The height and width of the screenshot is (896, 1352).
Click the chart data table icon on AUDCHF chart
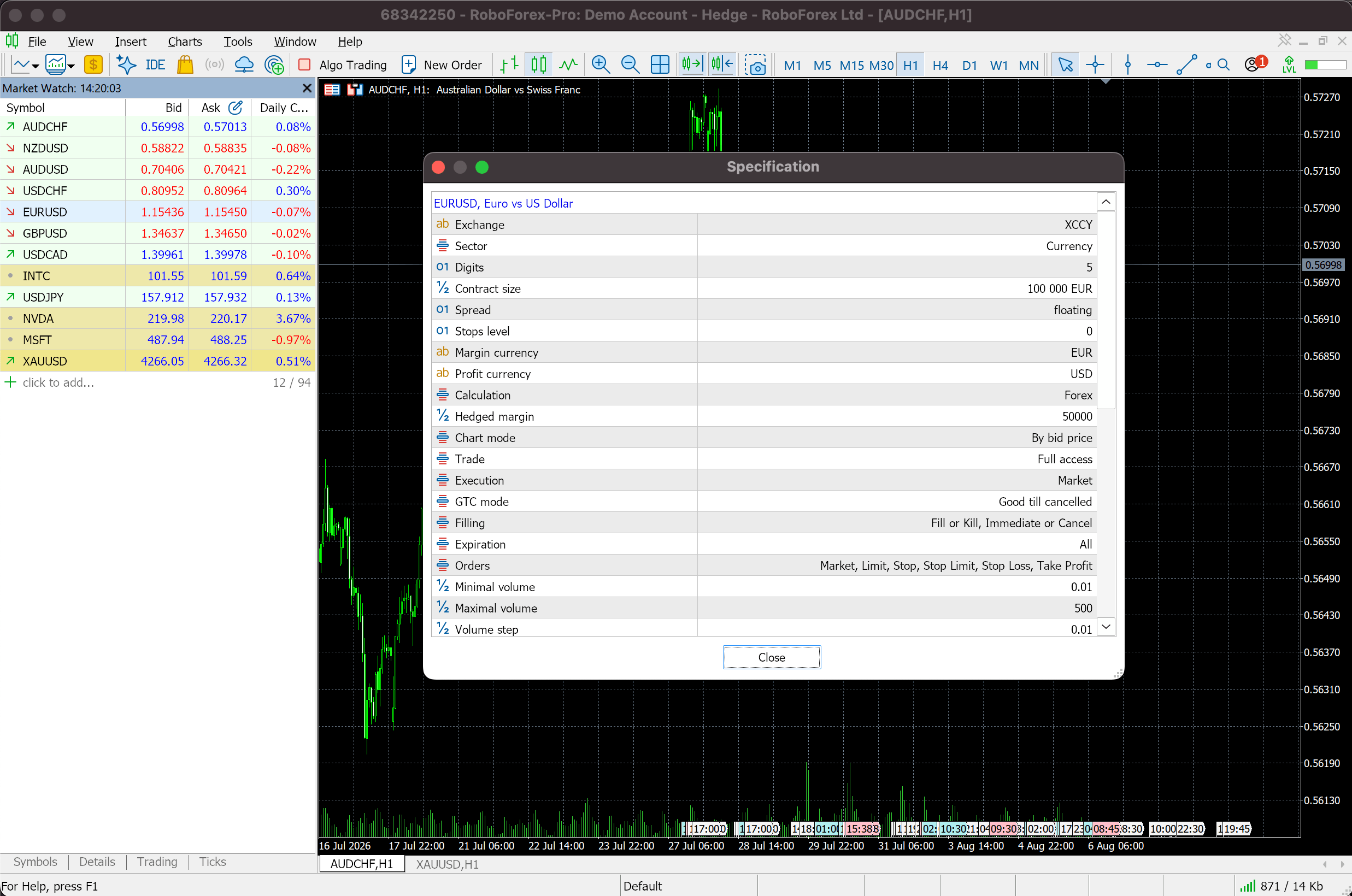[x=332, y=90]
